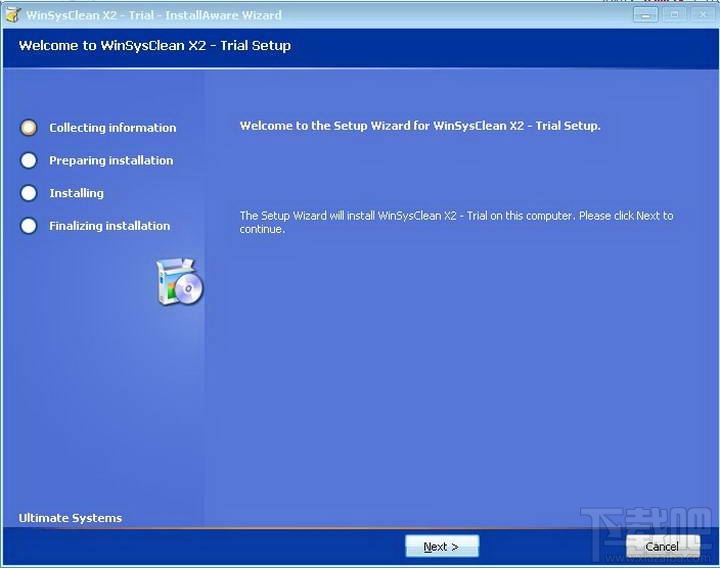Click the installer box and disc icon
Screen dimensions: 720x568
(x=180, y=281)
